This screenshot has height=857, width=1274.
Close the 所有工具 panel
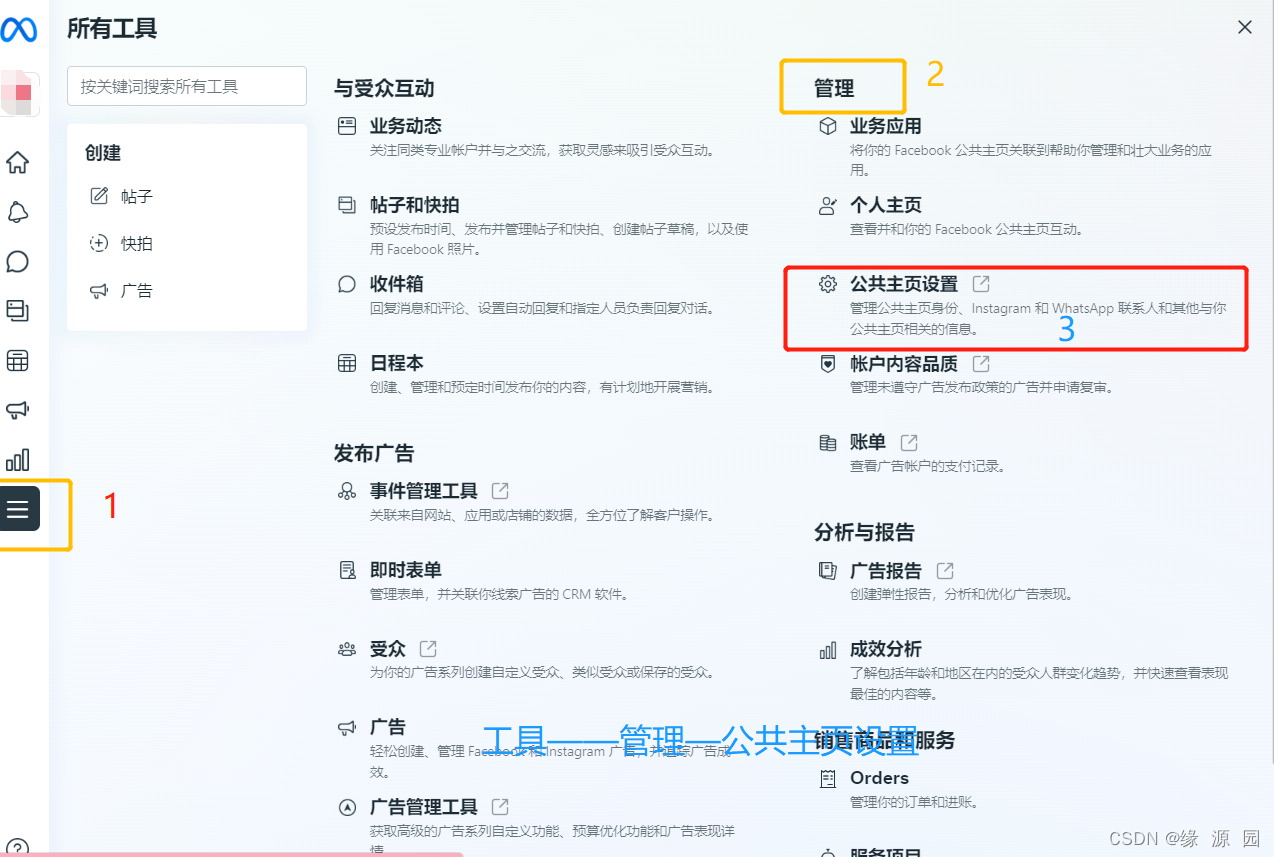[1245, 28]
